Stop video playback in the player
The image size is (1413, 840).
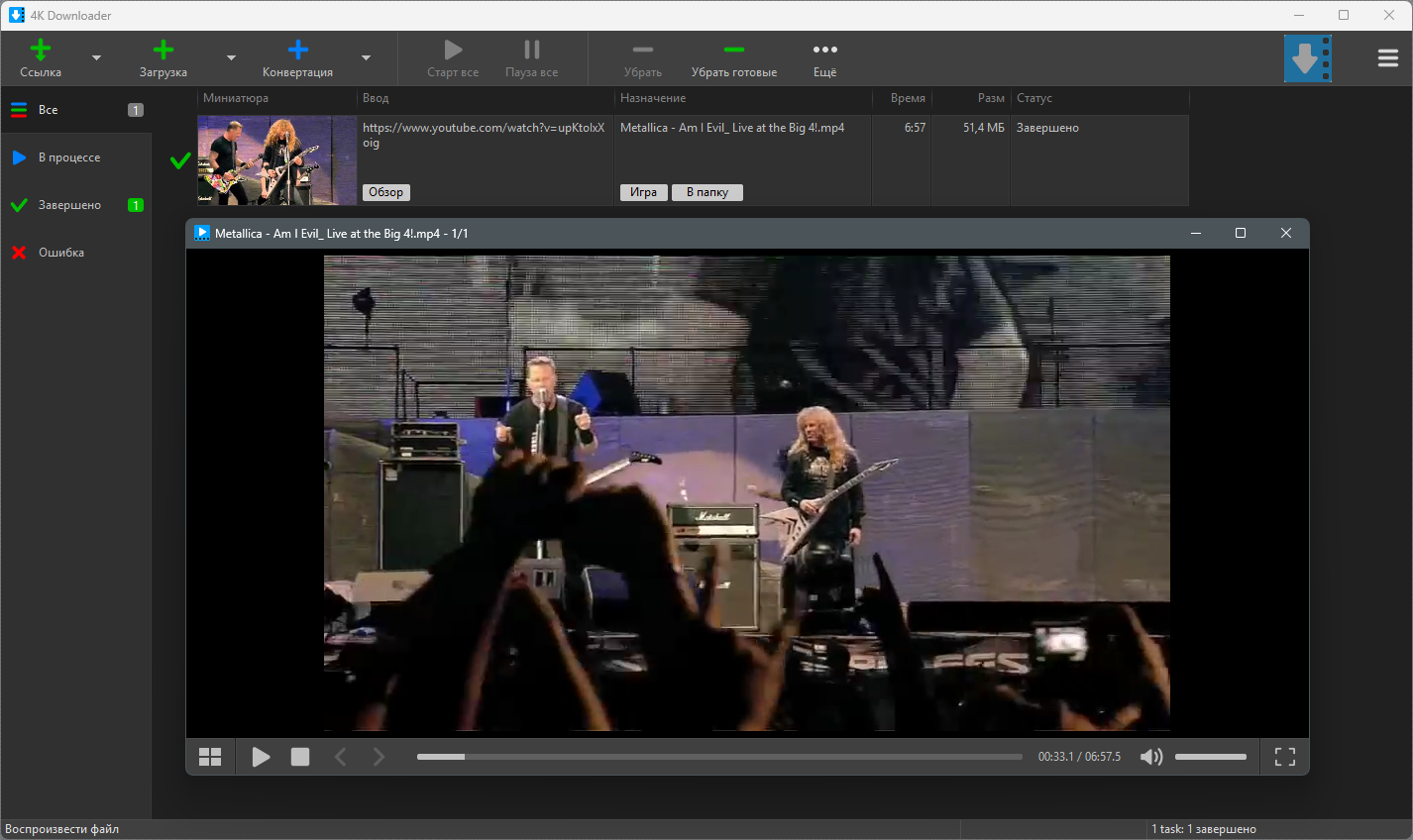tap(300, 757)
